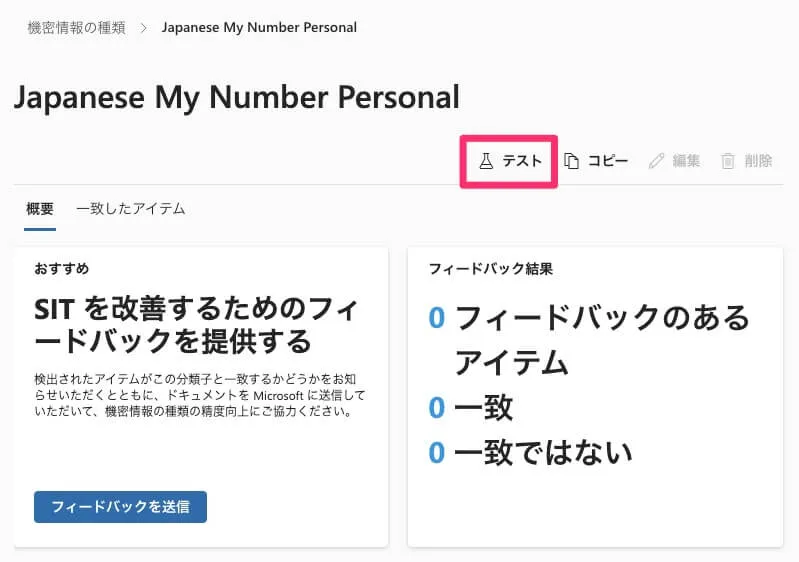The width and height of the screenshot is (799, 562).
Task: Click the Japanese My Number Personal page title
Action: tap(237, 97)
